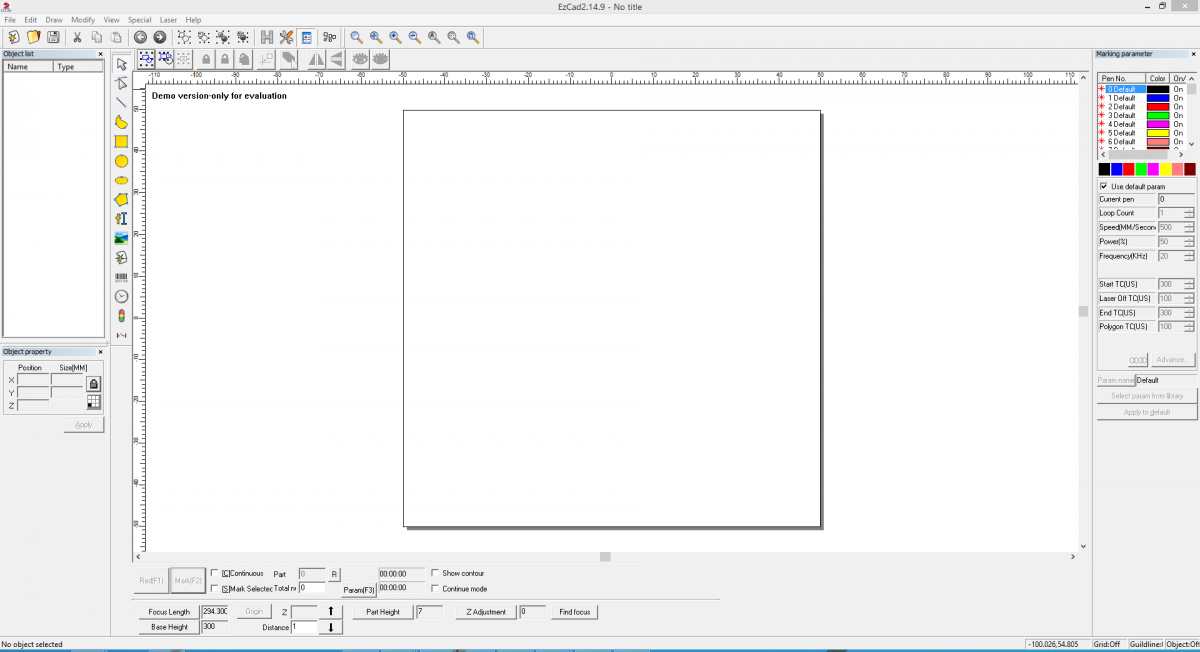1200x652 pixels.
Task: Open the Modify menu
Action: tap(82, 20)
